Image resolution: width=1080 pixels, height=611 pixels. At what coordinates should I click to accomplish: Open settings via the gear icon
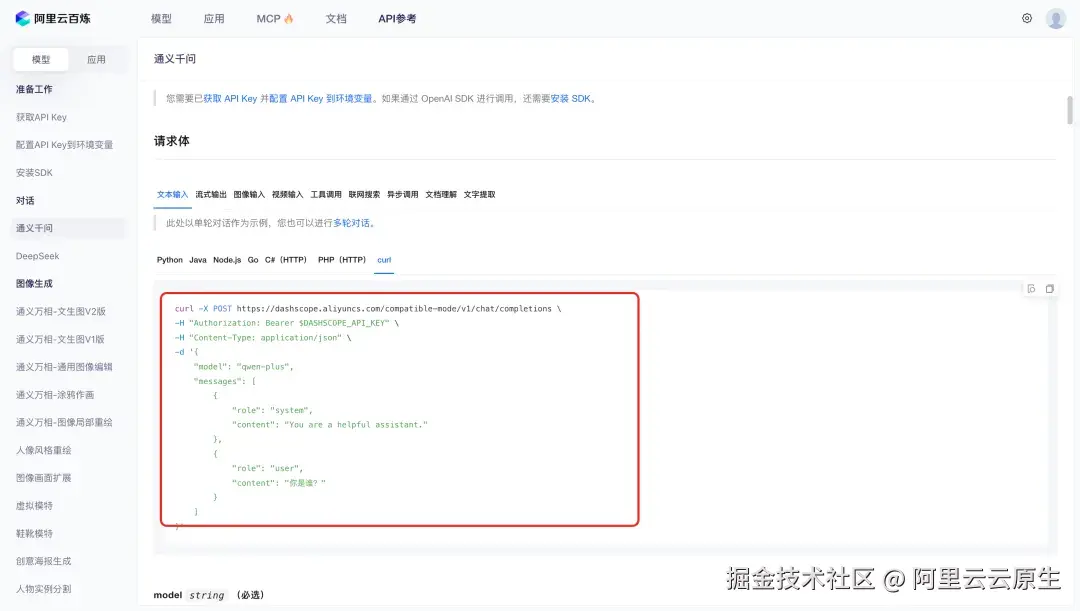(x=1026, y=17)
